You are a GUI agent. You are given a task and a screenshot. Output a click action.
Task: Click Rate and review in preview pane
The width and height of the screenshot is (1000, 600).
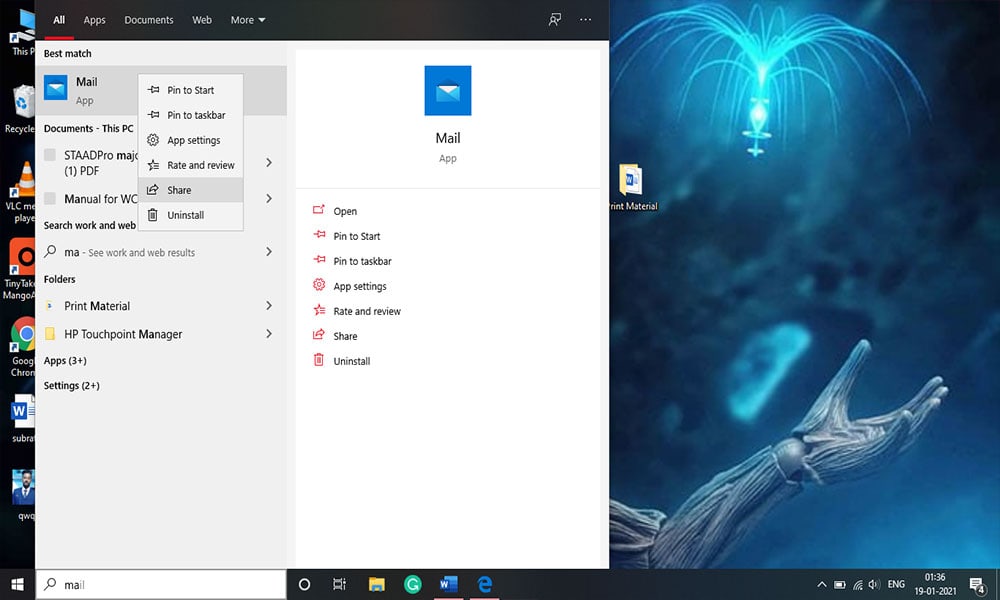click(x=367, y=311)
